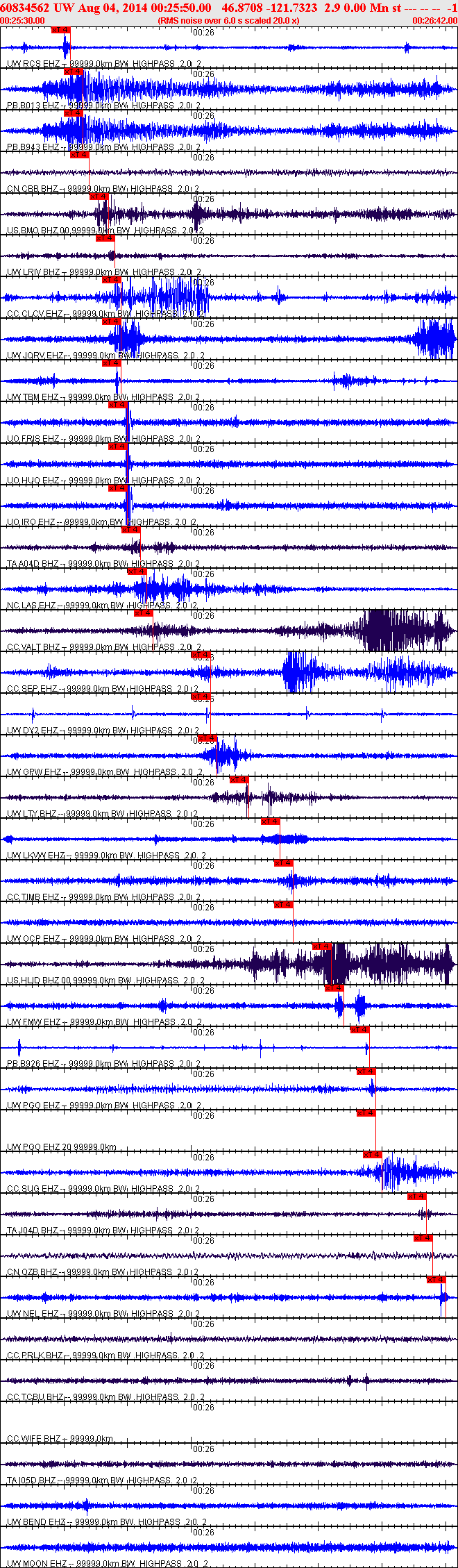This screenshot has width=458, height=1568.
Task: Click the red pick marker on the UW LTY trace
Action: click(239, 780)
